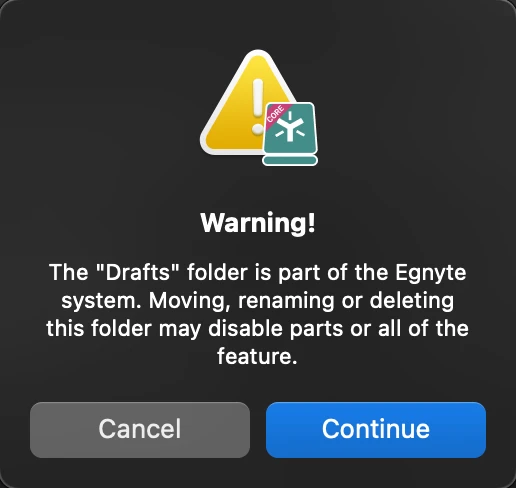This screenshot has height=488, width=516.
Task: Click the "Moving, renaming or deleting" line
Action: [x=301, y=301]
